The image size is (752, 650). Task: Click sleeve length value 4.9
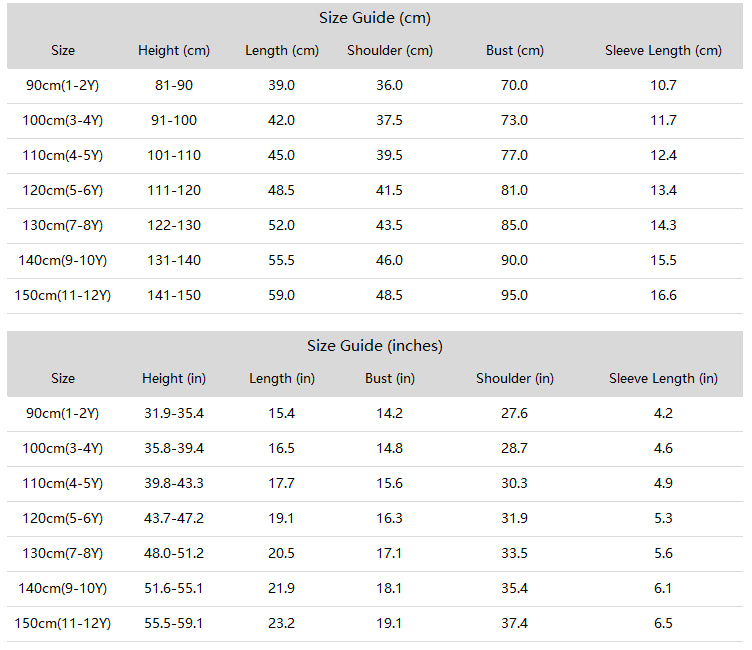pyautogui.click(x=663, y=483)
